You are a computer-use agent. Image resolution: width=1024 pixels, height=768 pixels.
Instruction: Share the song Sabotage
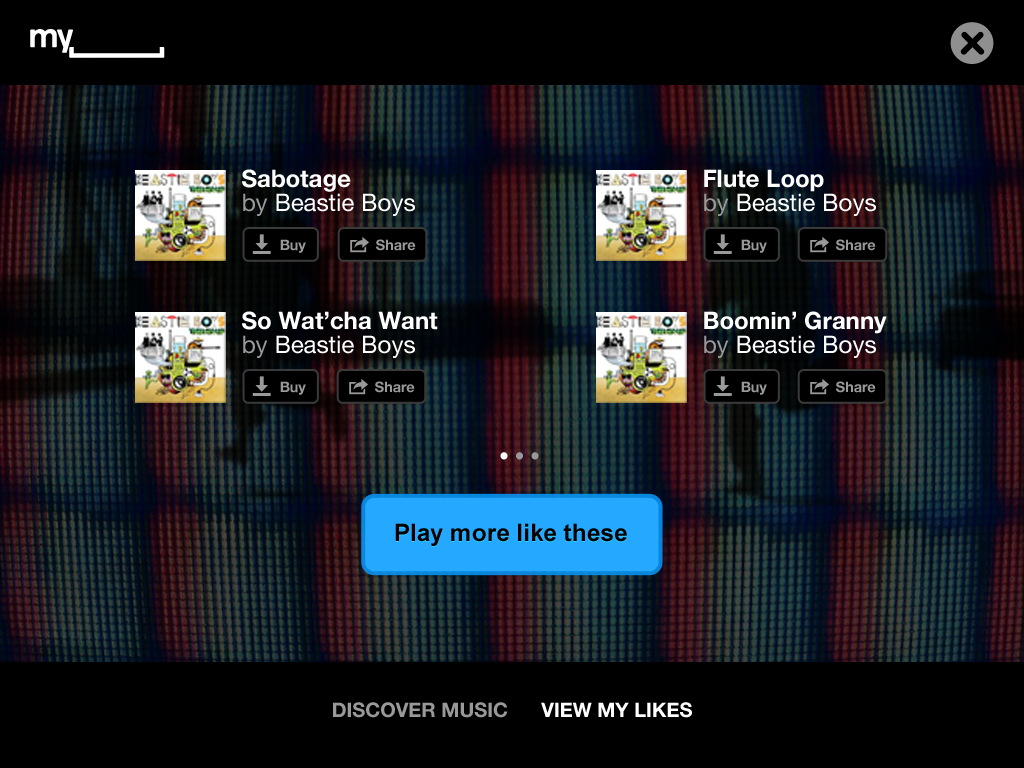[x=382, y=245]
